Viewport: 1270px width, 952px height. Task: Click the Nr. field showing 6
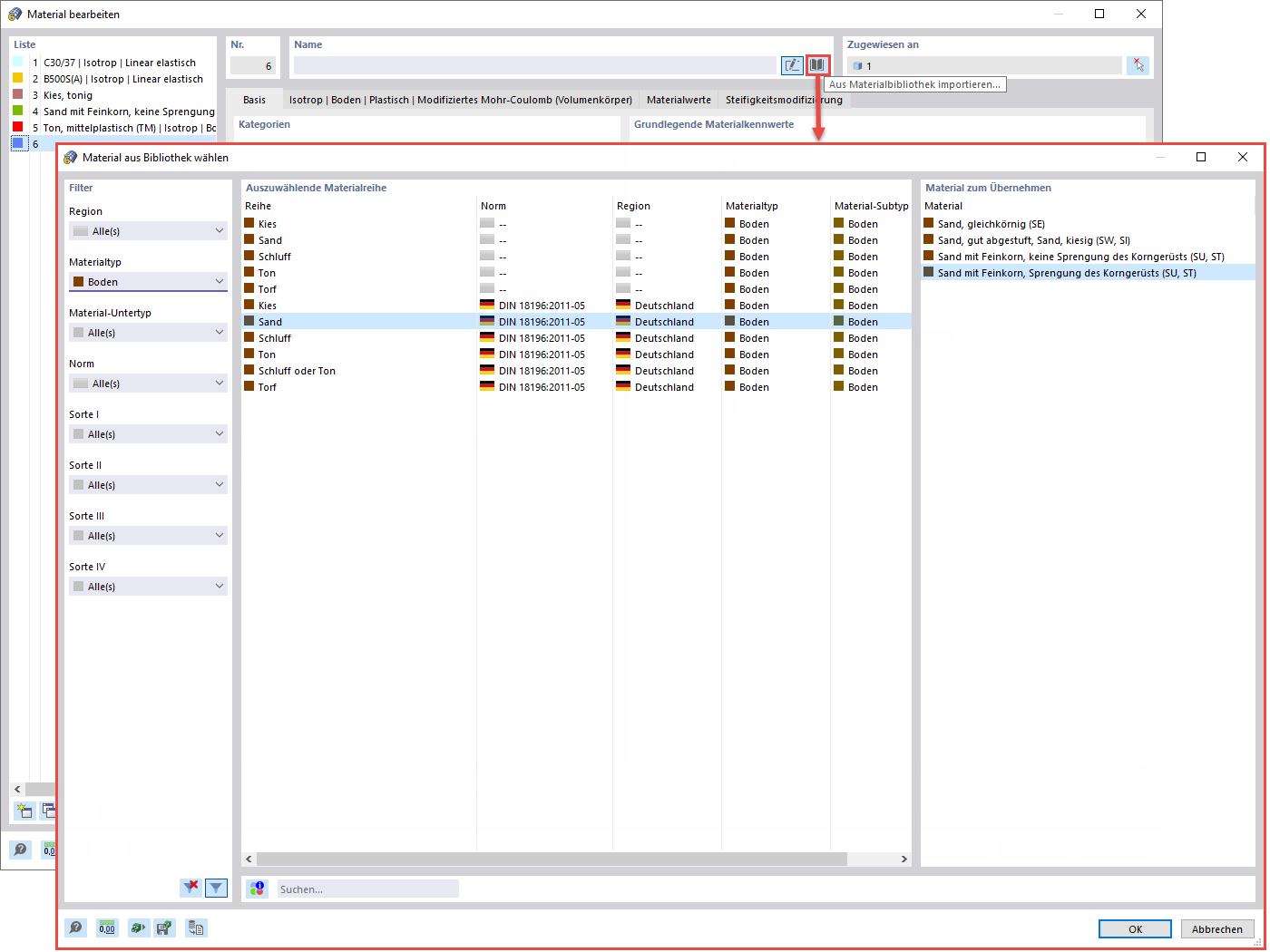coord(253,65)
